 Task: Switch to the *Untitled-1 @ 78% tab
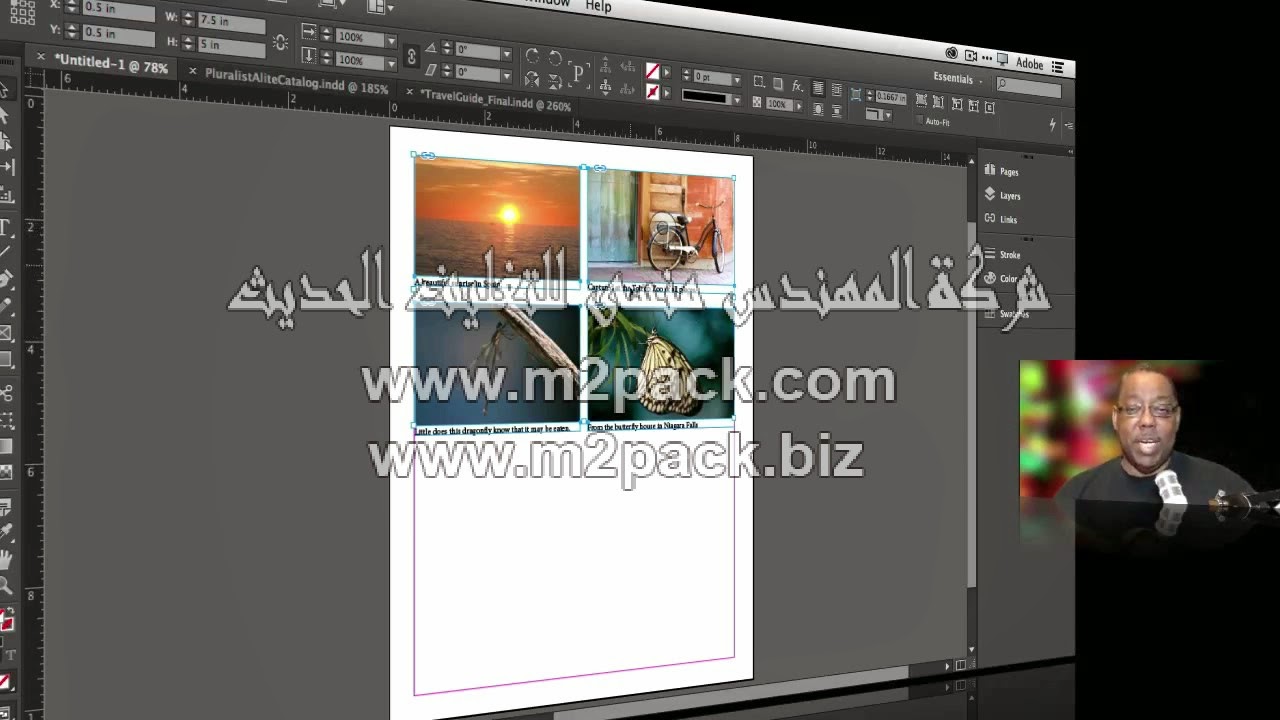111,64
